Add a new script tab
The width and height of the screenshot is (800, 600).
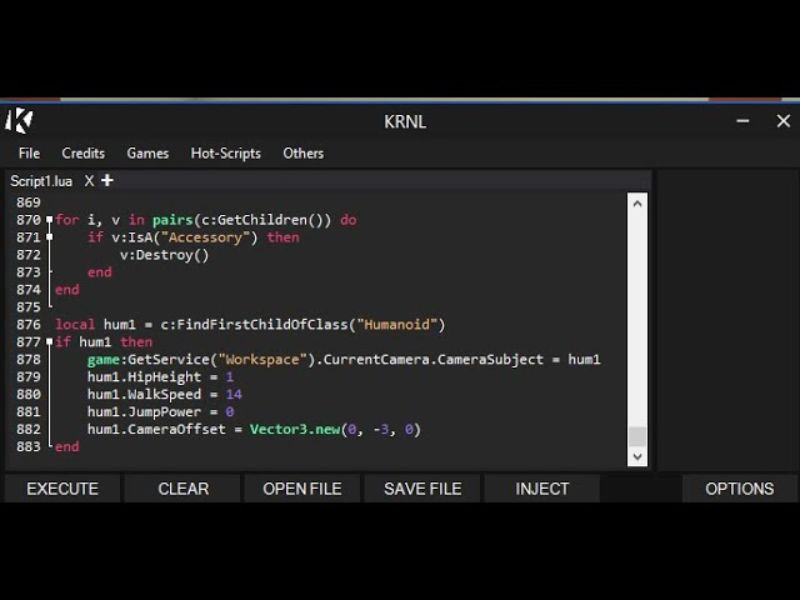[x=107, y=180]
